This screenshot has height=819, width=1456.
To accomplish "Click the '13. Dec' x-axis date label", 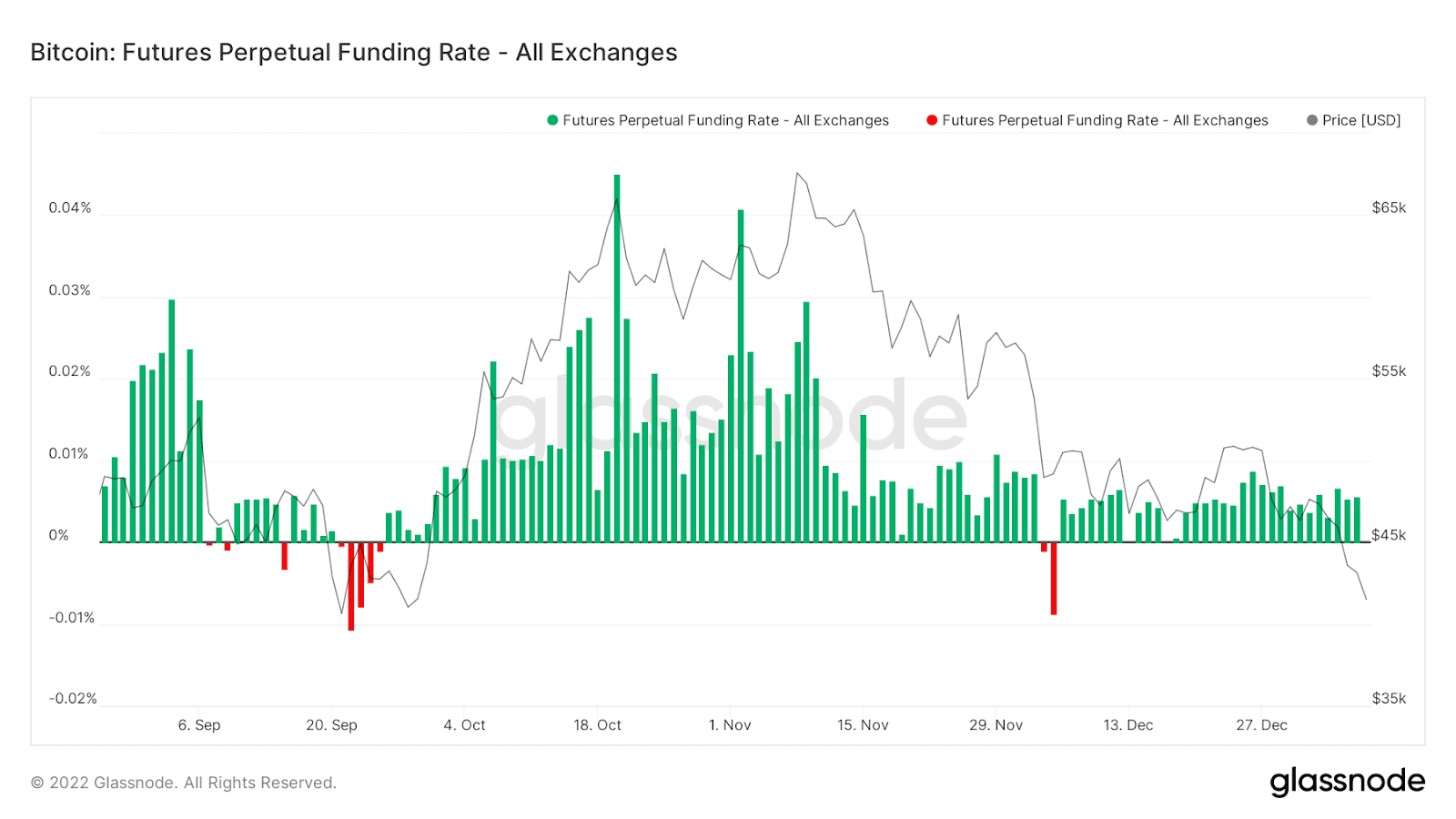I will click(x=1128, y=725).
